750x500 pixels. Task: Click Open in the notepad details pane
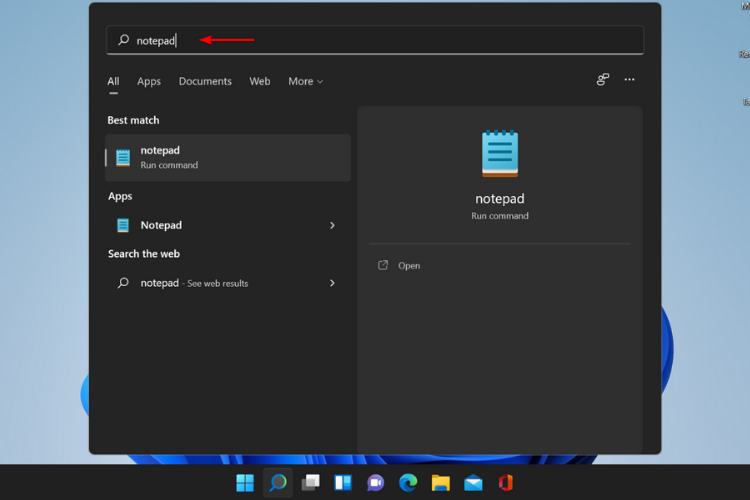pyautogui.click(x=409, y=266)
